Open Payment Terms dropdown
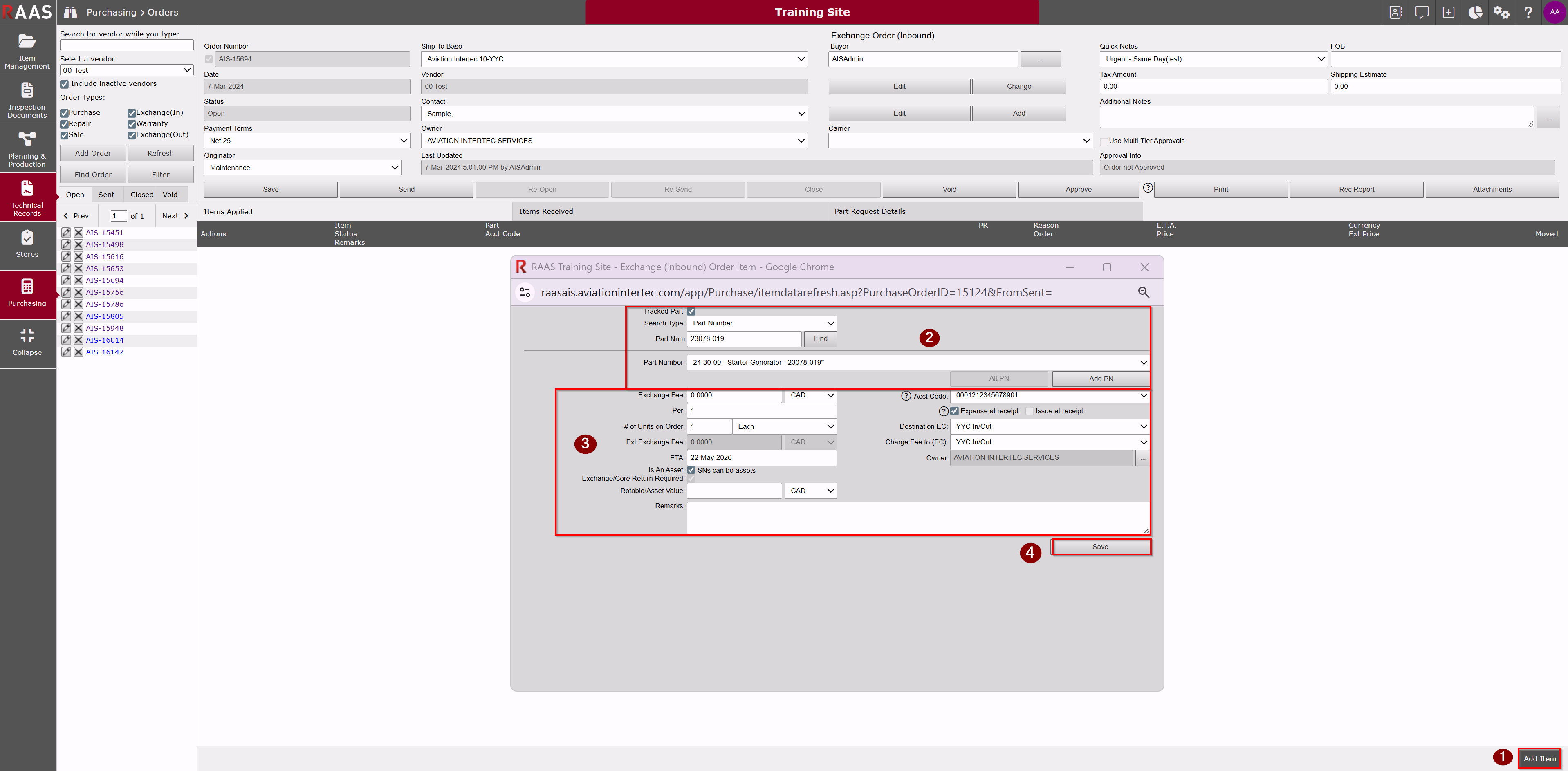The image size is (1568, 771). [307, 141]
